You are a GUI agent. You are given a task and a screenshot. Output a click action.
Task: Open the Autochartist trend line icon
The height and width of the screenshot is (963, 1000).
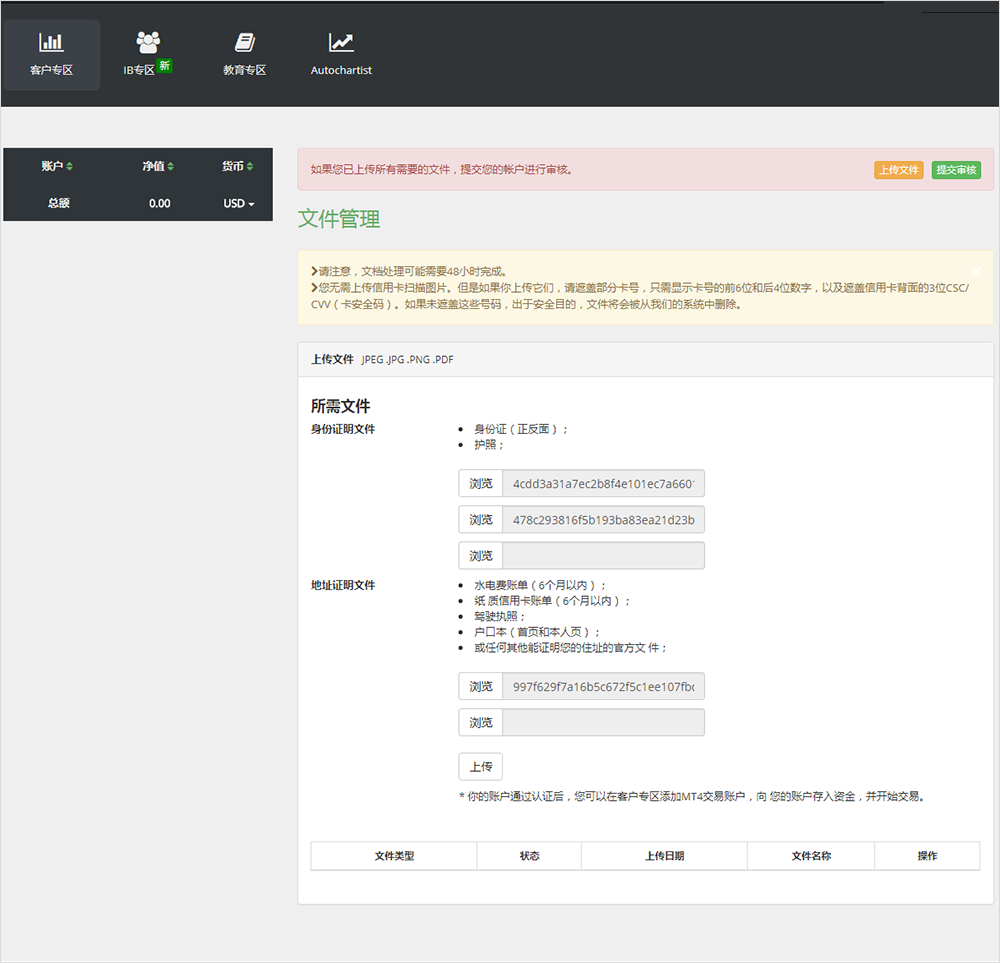[x=341, y=43]
